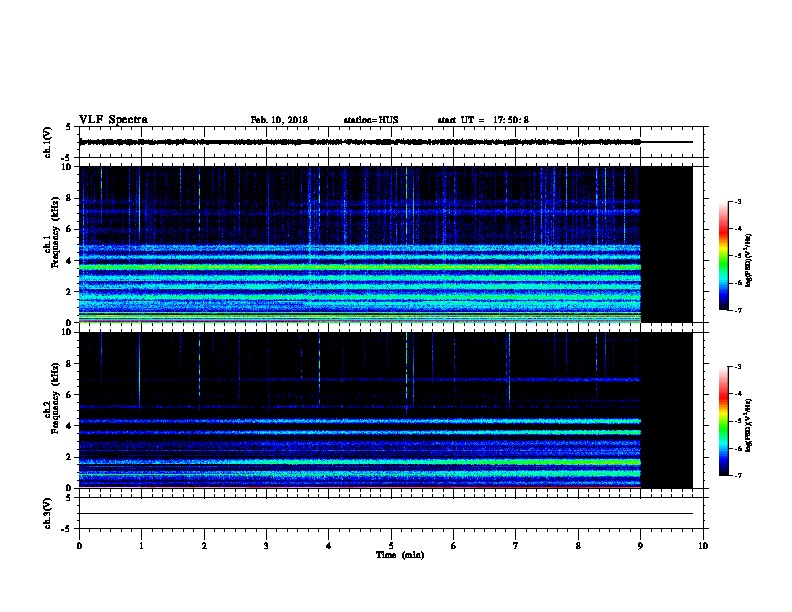Click the "-5" tick on the ch.2 colorbar
792x612 pixels.
point(737,421)
